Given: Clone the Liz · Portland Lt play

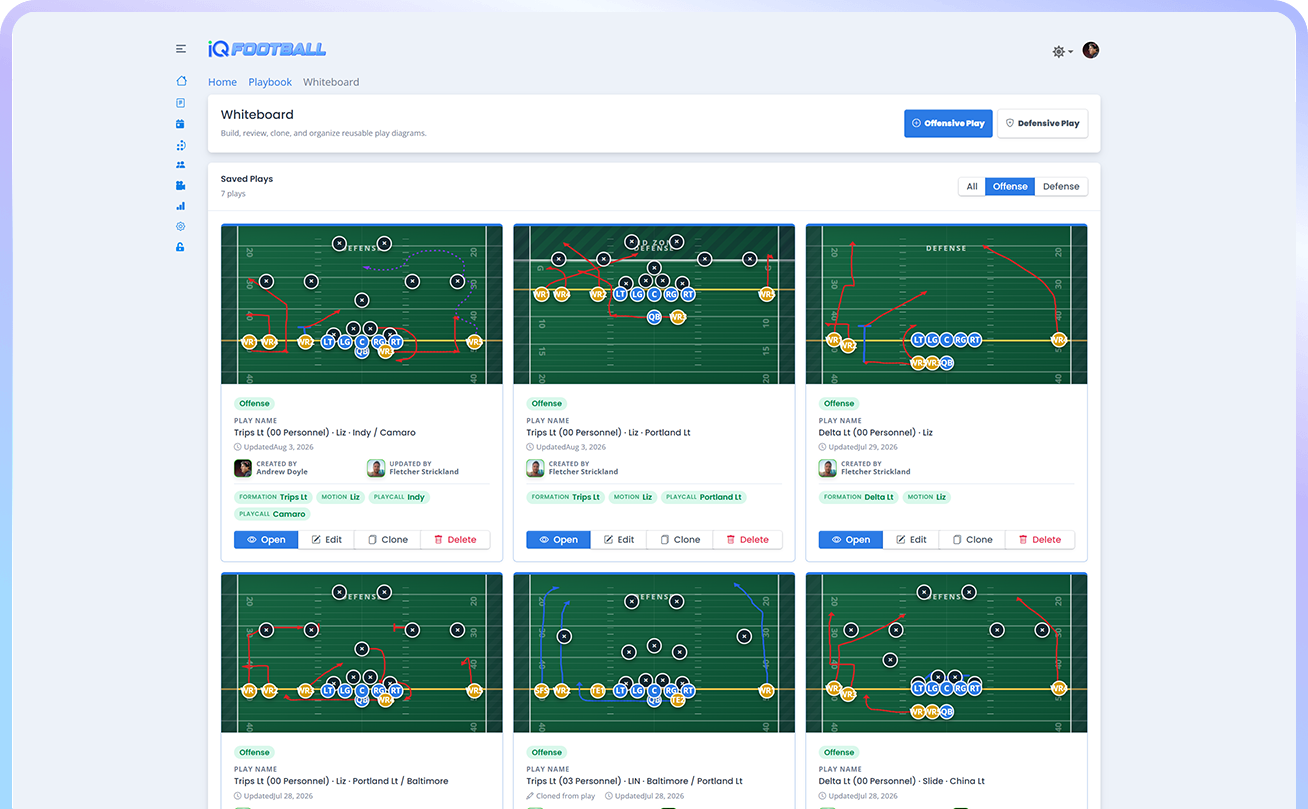Looking at the screenshot, I should (679, 540).
